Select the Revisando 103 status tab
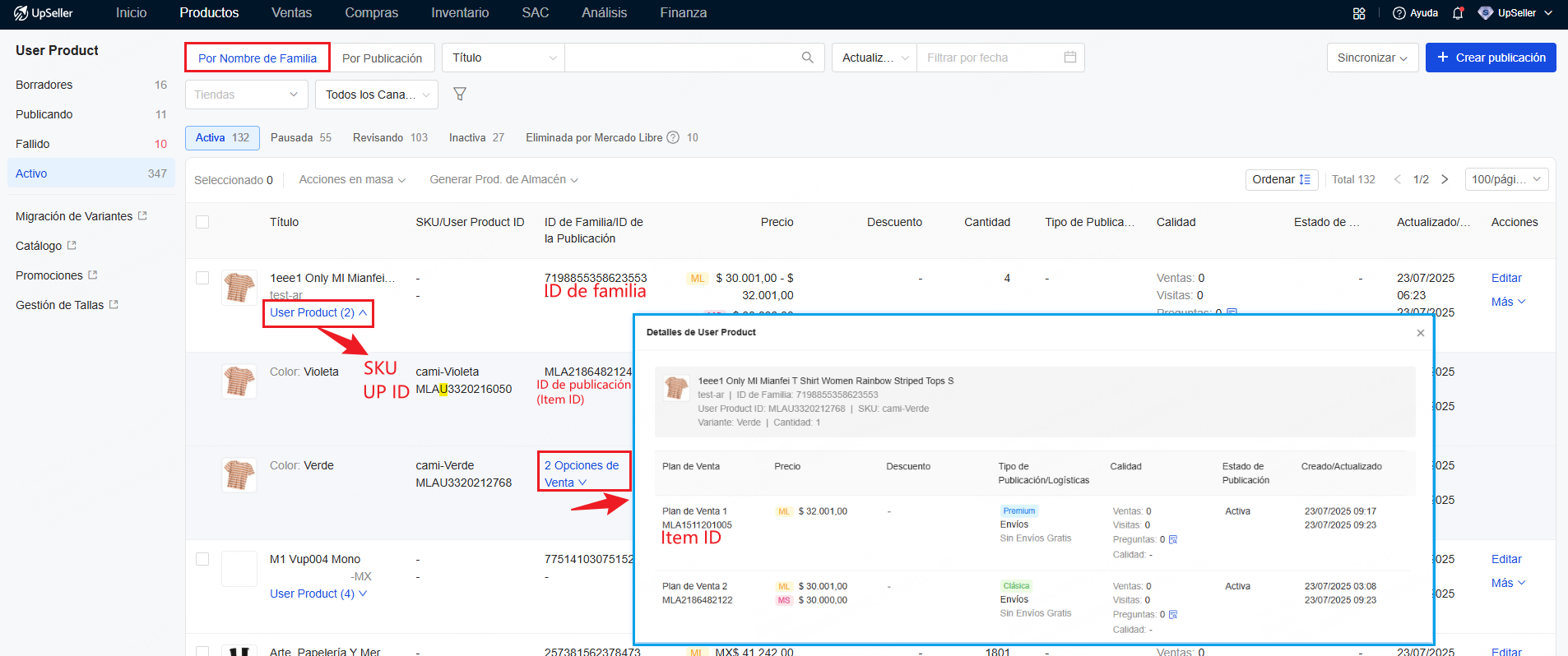The image size is (1568, 656). pyautogui.click(x=390, y=137)
